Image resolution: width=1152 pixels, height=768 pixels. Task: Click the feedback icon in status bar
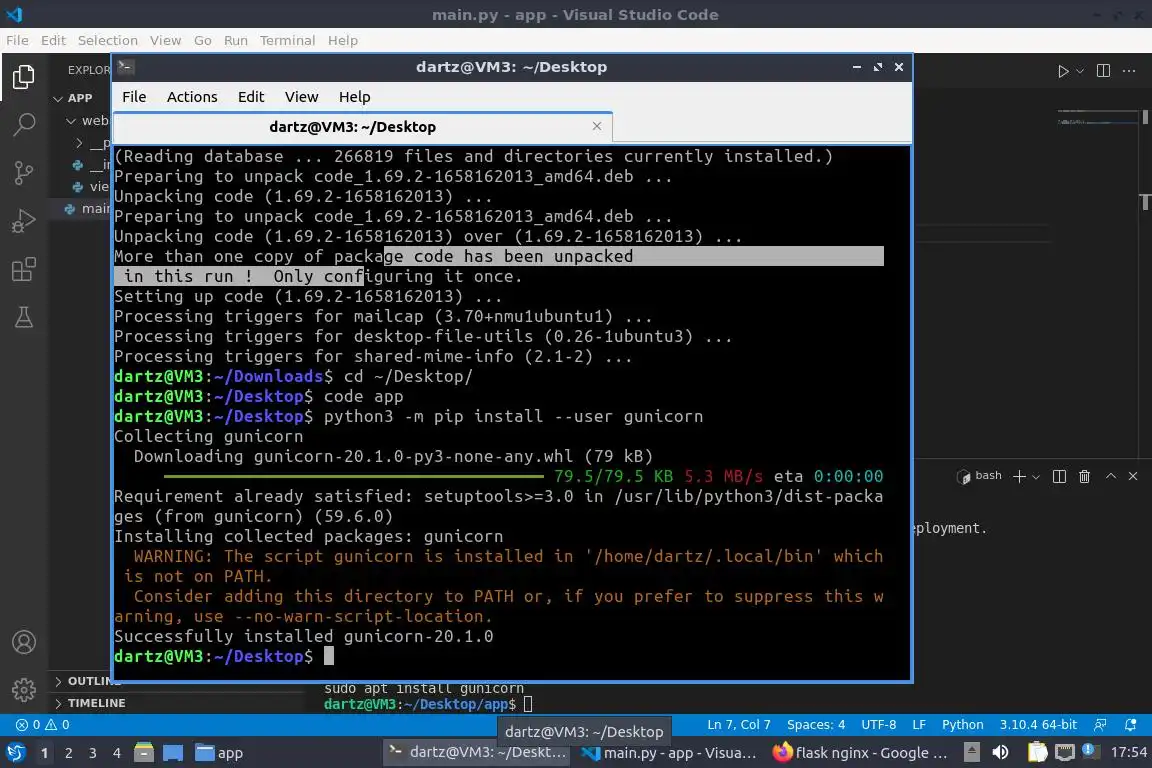[1100, 725]
